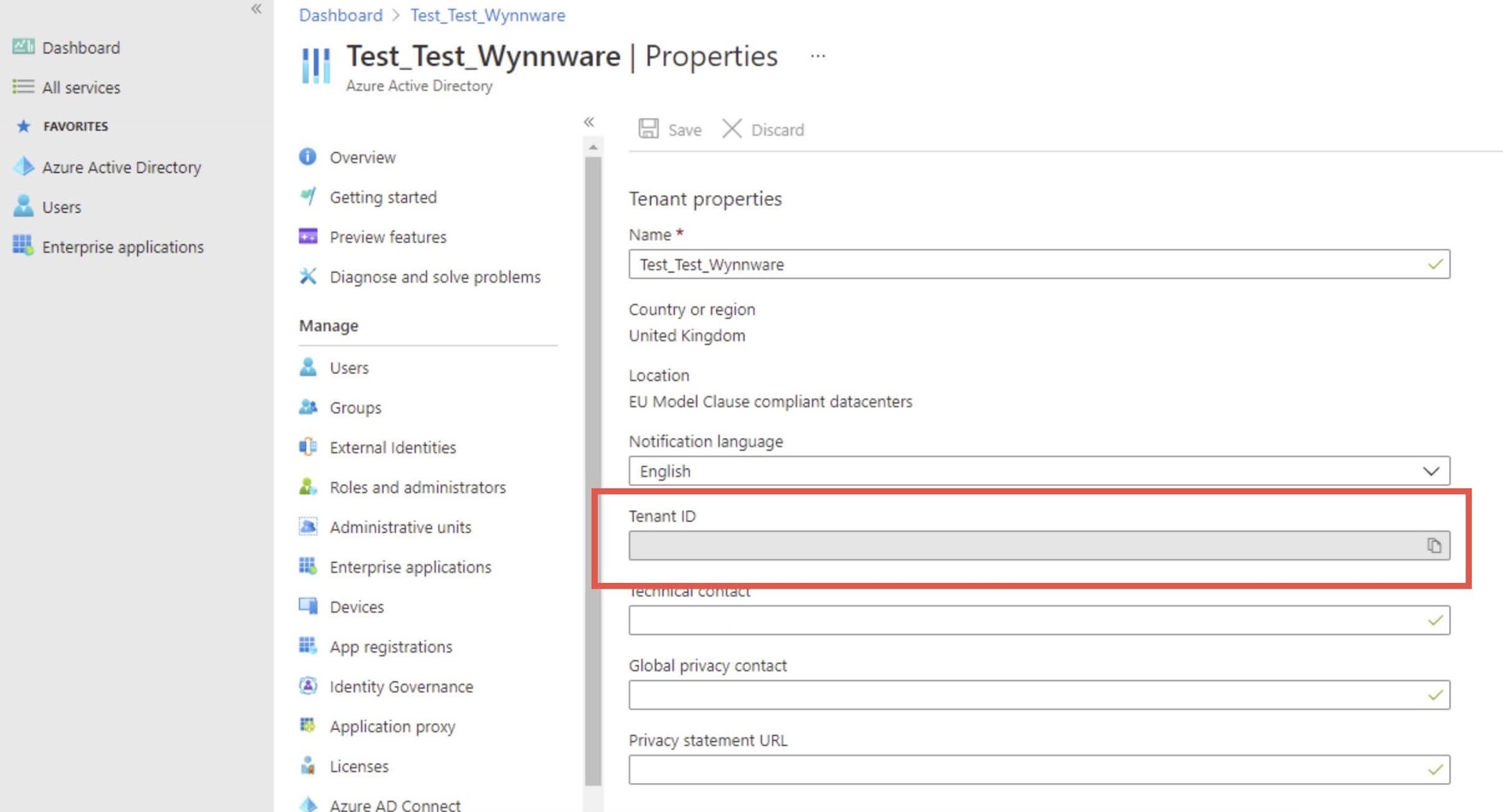Open Azure Active Directory favorite
The width and height of the screenshot is (1503, 812).
(x=121, y=167)
